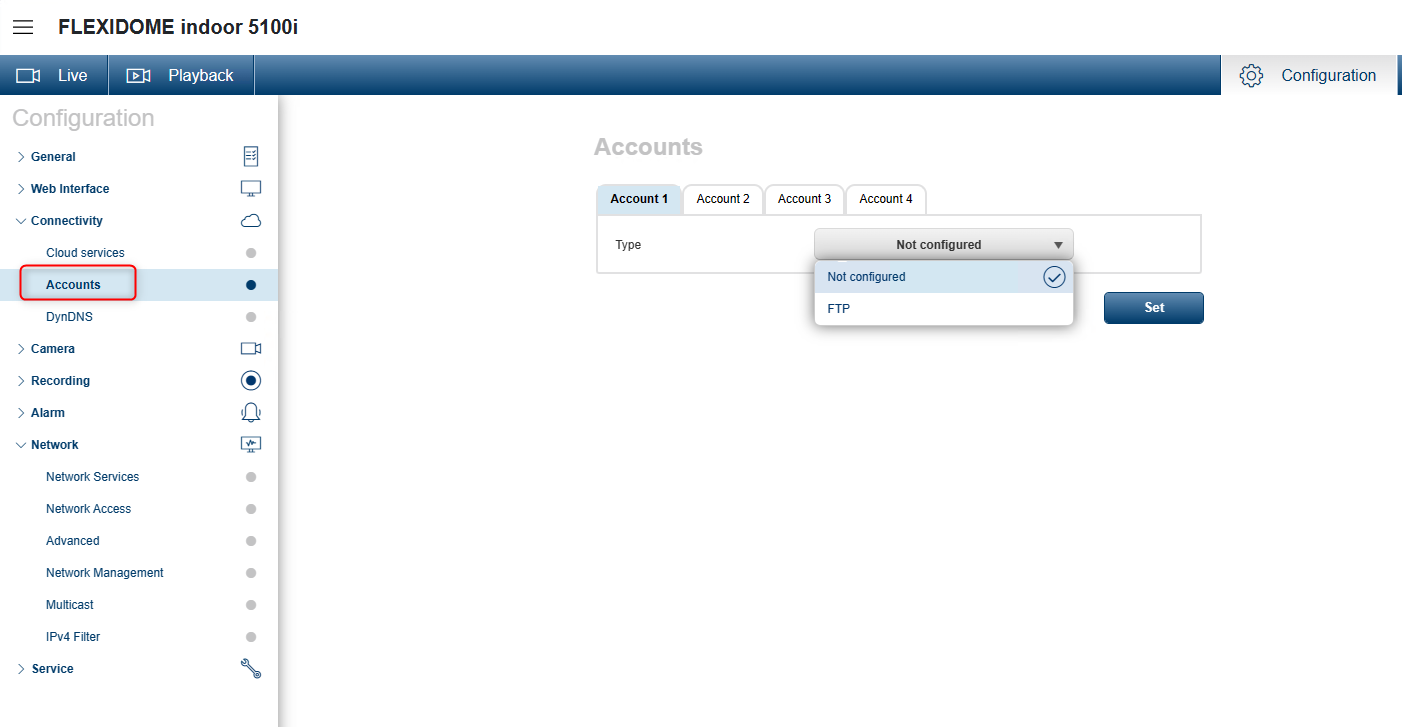
Task: Switch to the Account 3 tab
Action: [x=805, y=199]
